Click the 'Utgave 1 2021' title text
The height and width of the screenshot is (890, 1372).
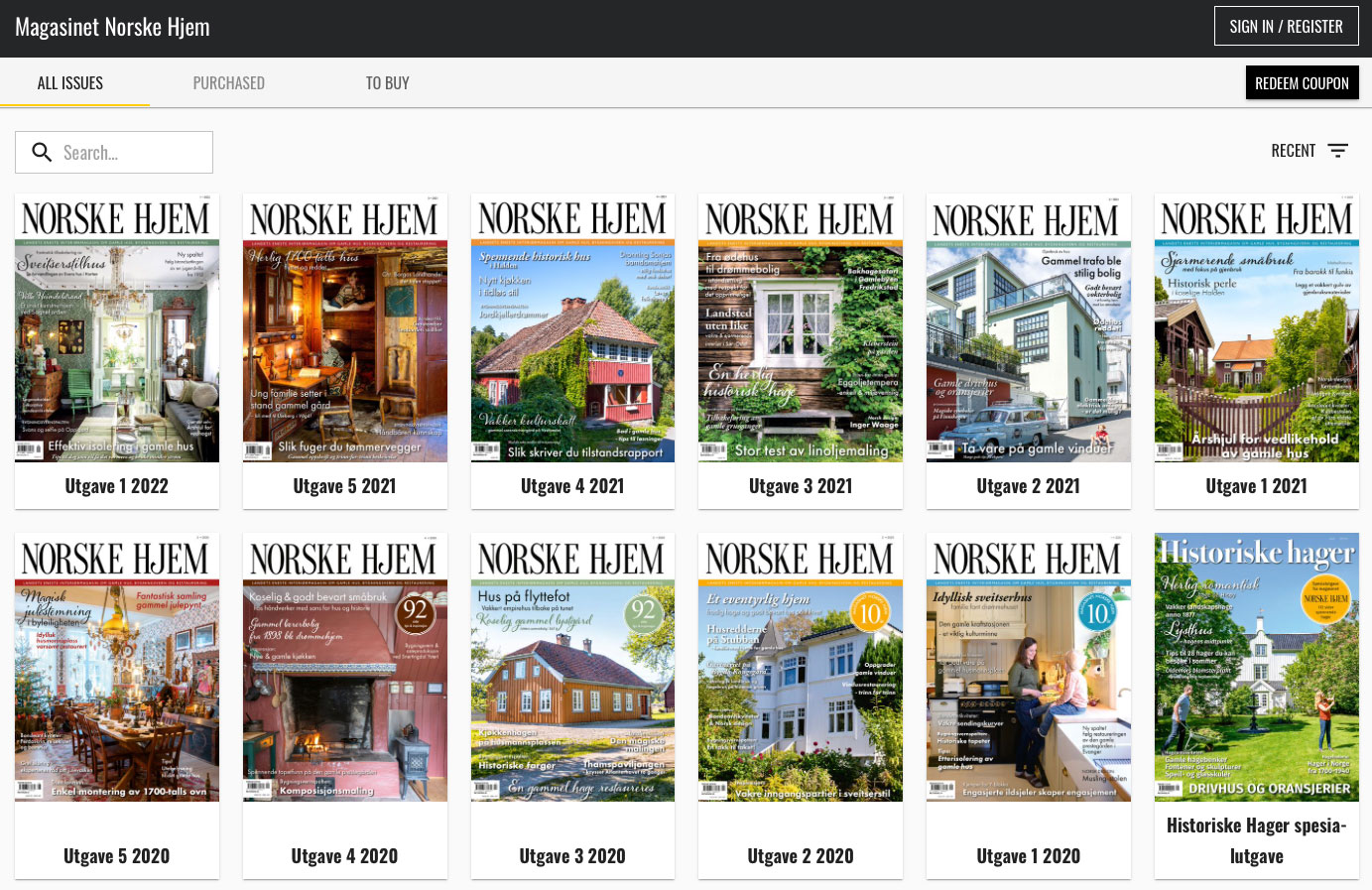(1257, 486)
